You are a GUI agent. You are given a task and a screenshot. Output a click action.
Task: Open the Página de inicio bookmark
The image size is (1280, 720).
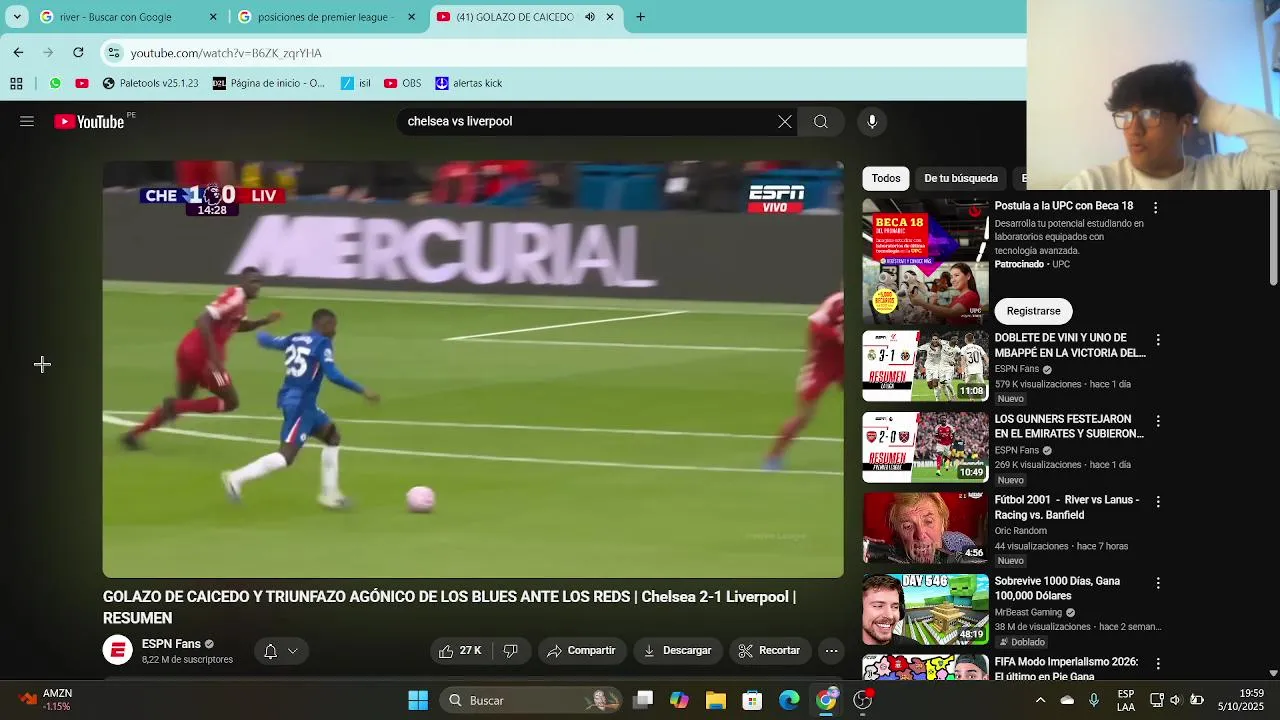[x=269, y=83]
